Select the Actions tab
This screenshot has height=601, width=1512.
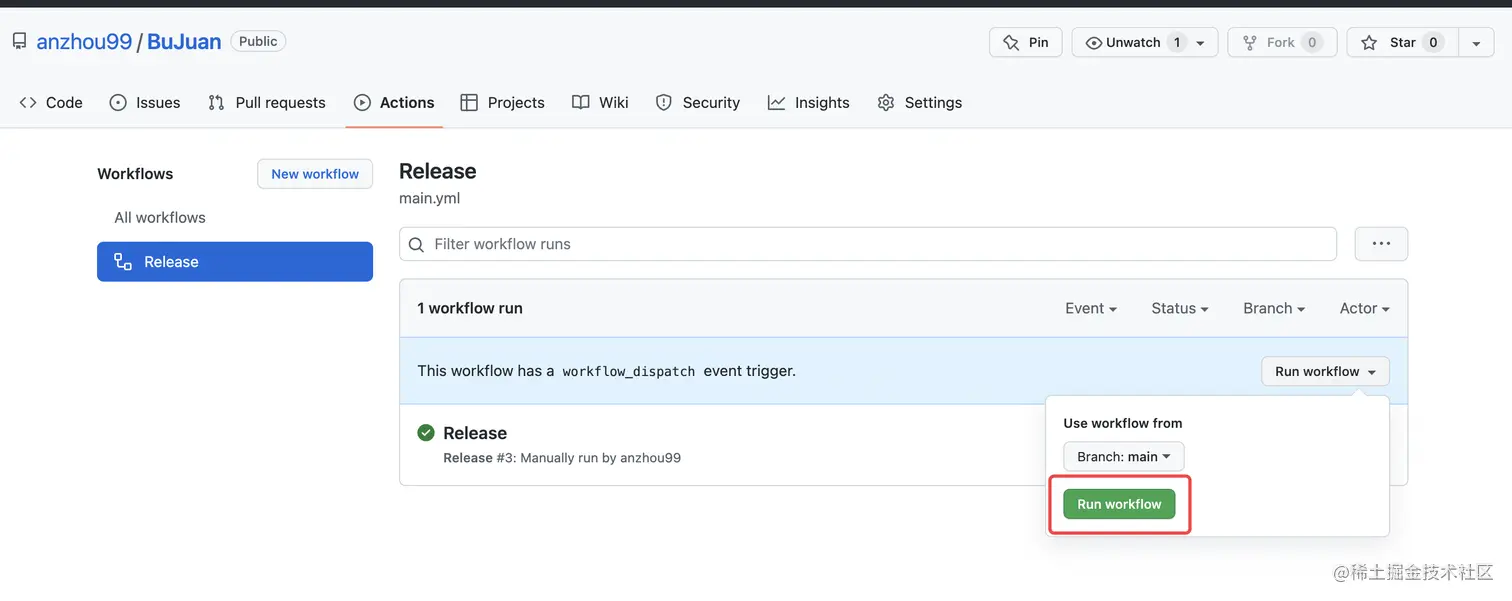(x=394, y=102)
